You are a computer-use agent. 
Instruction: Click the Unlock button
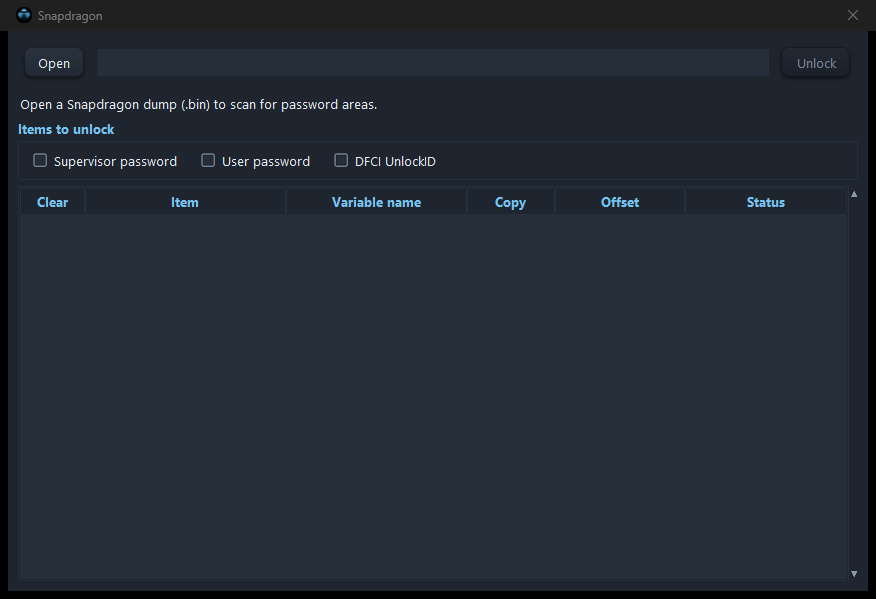[x=816, y=63]
